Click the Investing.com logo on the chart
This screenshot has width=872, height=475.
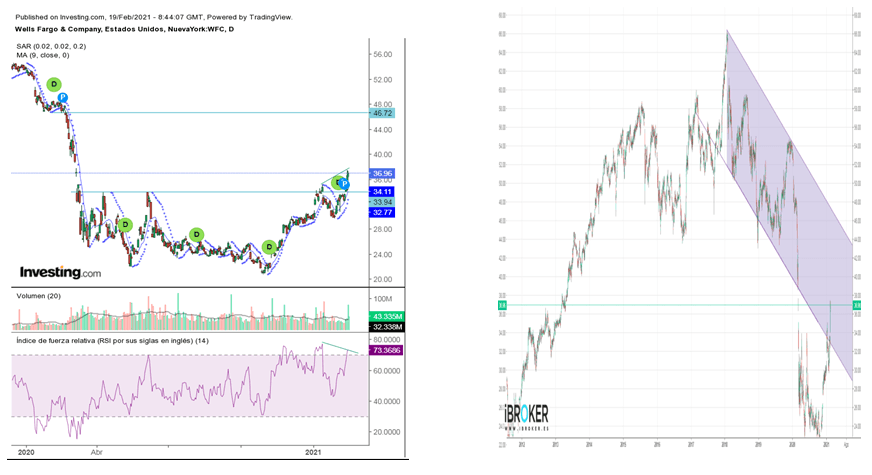click(x=60, y=272)
